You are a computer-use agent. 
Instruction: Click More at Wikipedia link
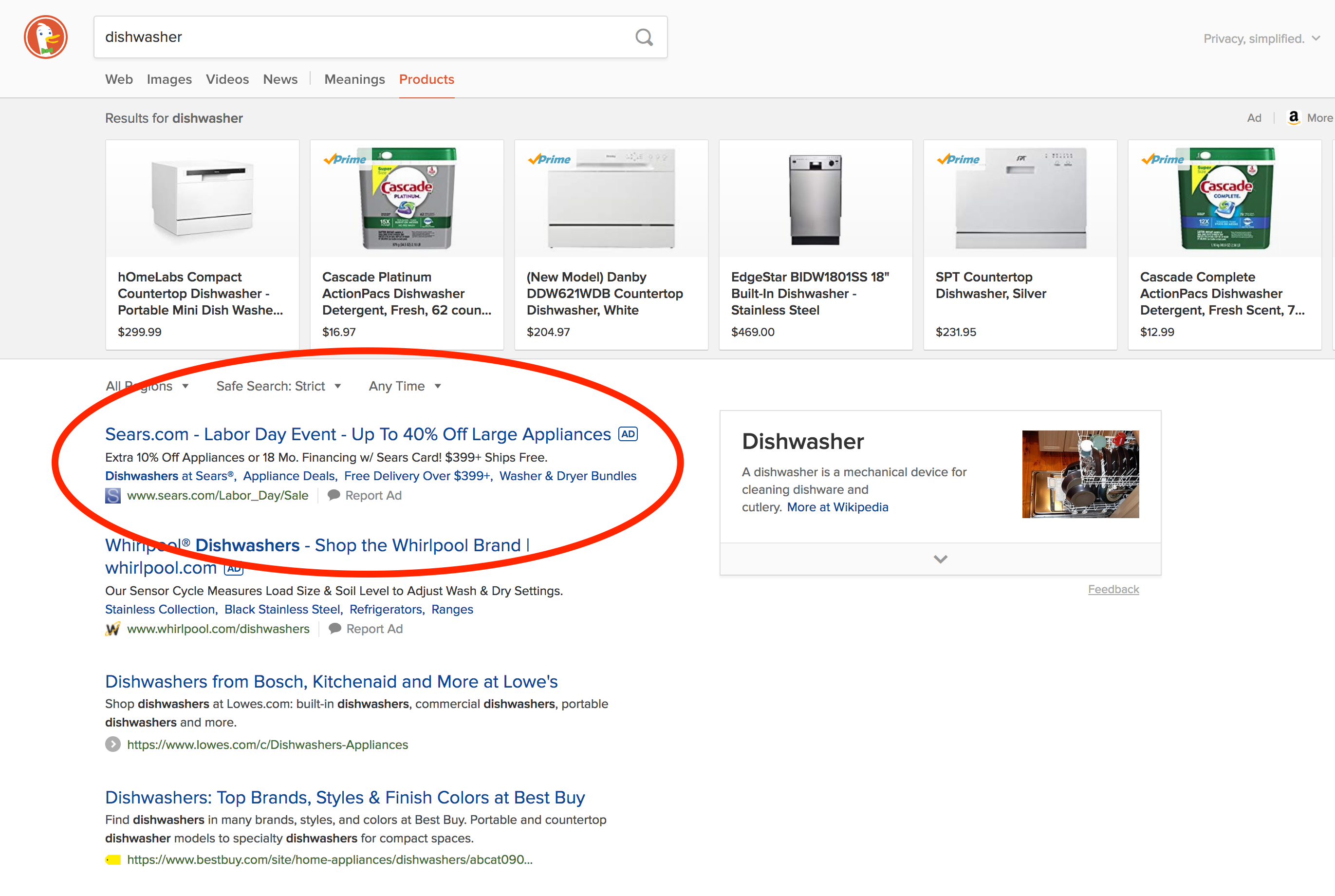click(837, 507)
